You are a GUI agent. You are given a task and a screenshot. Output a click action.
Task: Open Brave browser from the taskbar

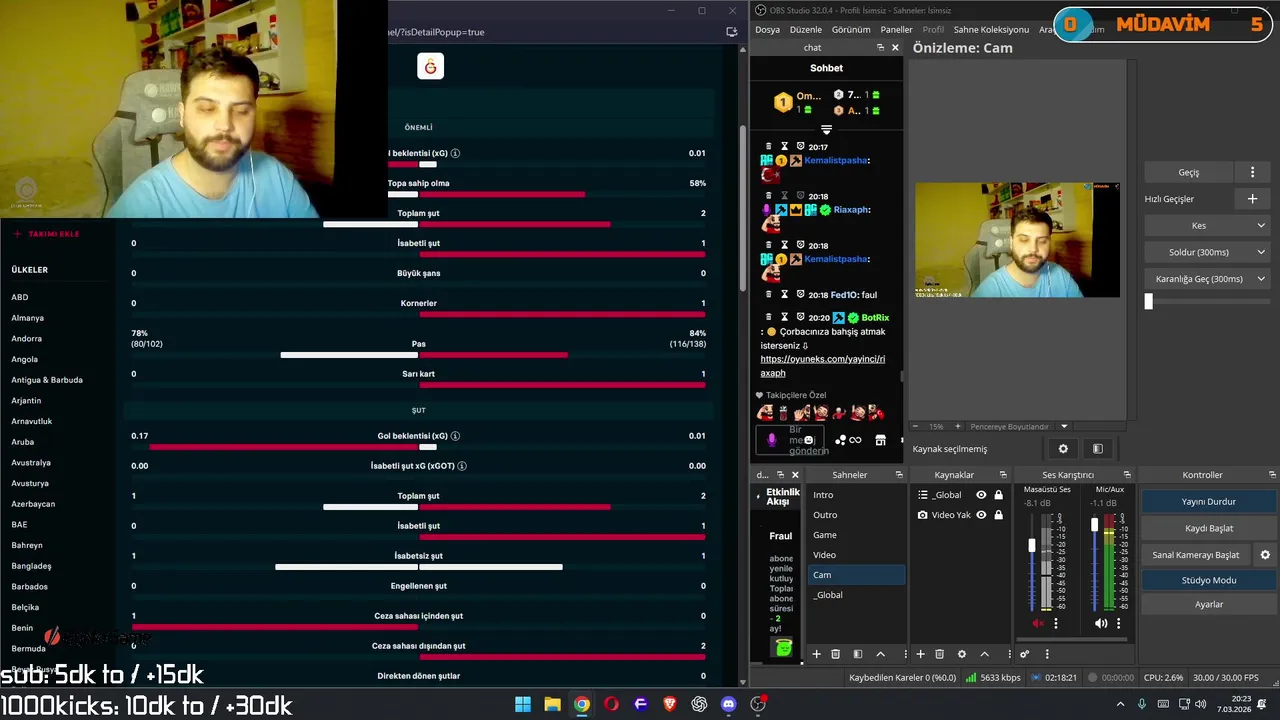[x=670, y=704]
